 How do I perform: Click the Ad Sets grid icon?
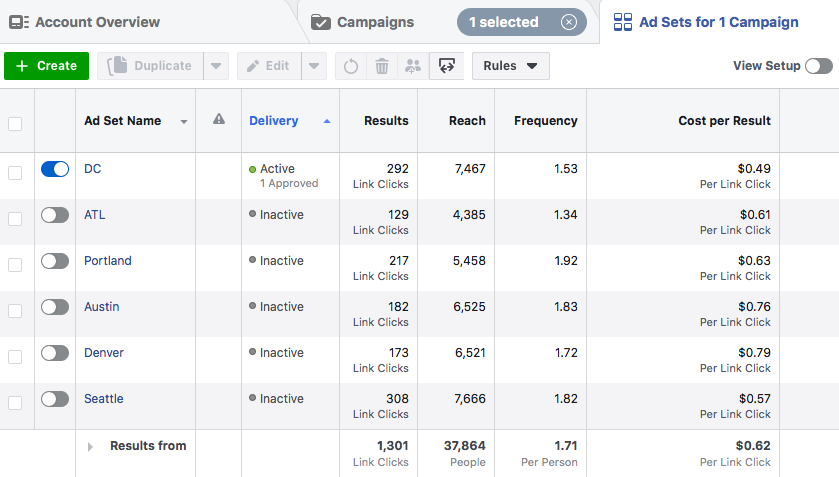(x=622, y=22)
